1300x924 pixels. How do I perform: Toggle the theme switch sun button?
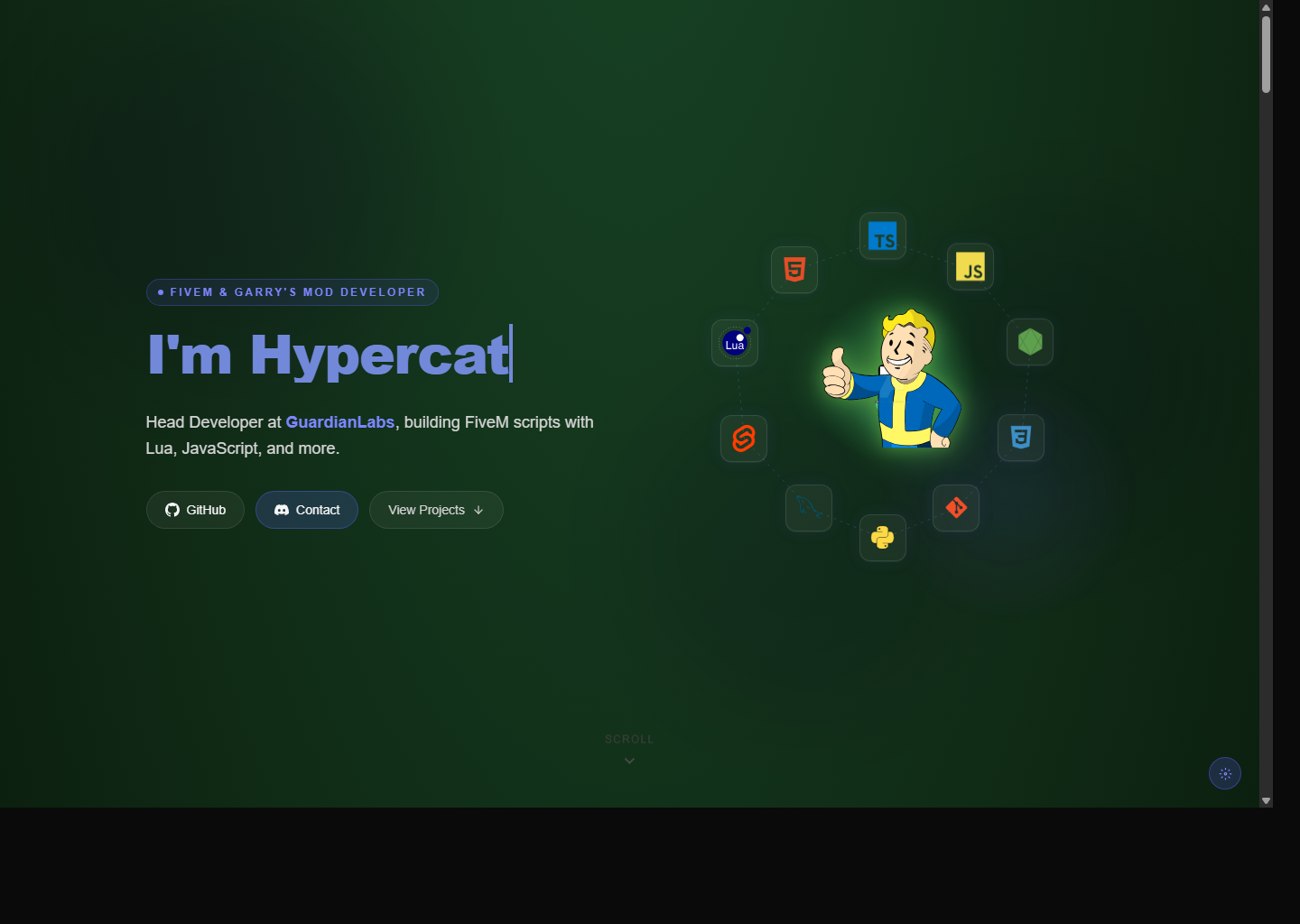1225,773
